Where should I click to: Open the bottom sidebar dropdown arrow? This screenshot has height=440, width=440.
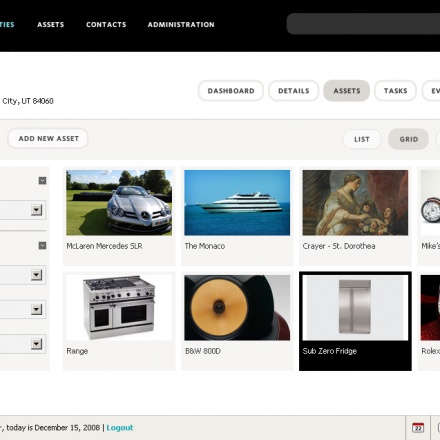(x=36, y=344)
